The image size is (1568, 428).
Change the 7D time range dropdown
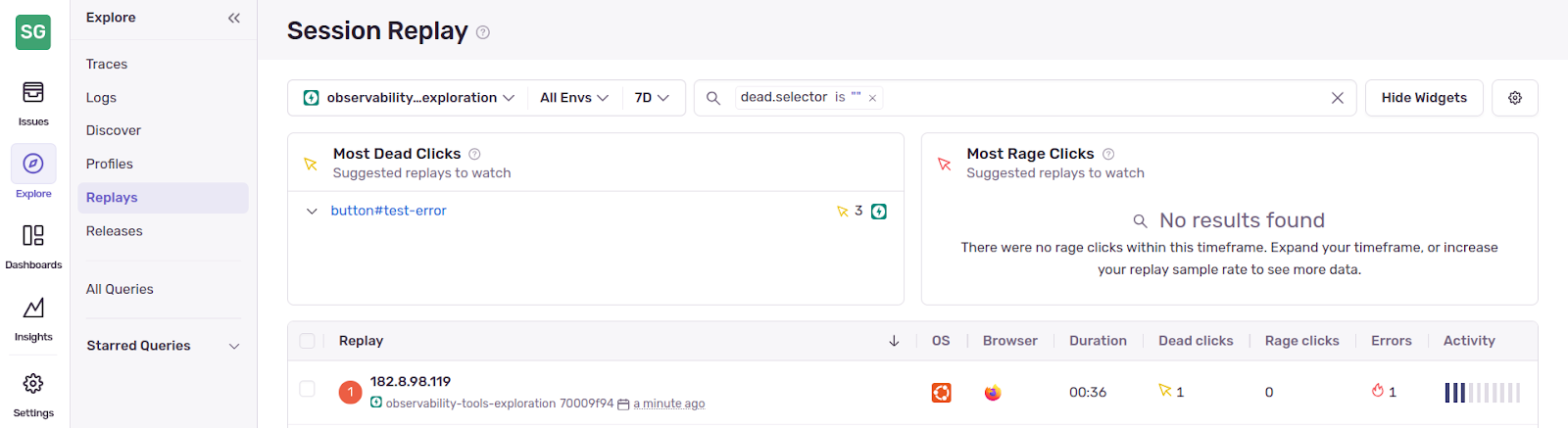pos(652,98)
